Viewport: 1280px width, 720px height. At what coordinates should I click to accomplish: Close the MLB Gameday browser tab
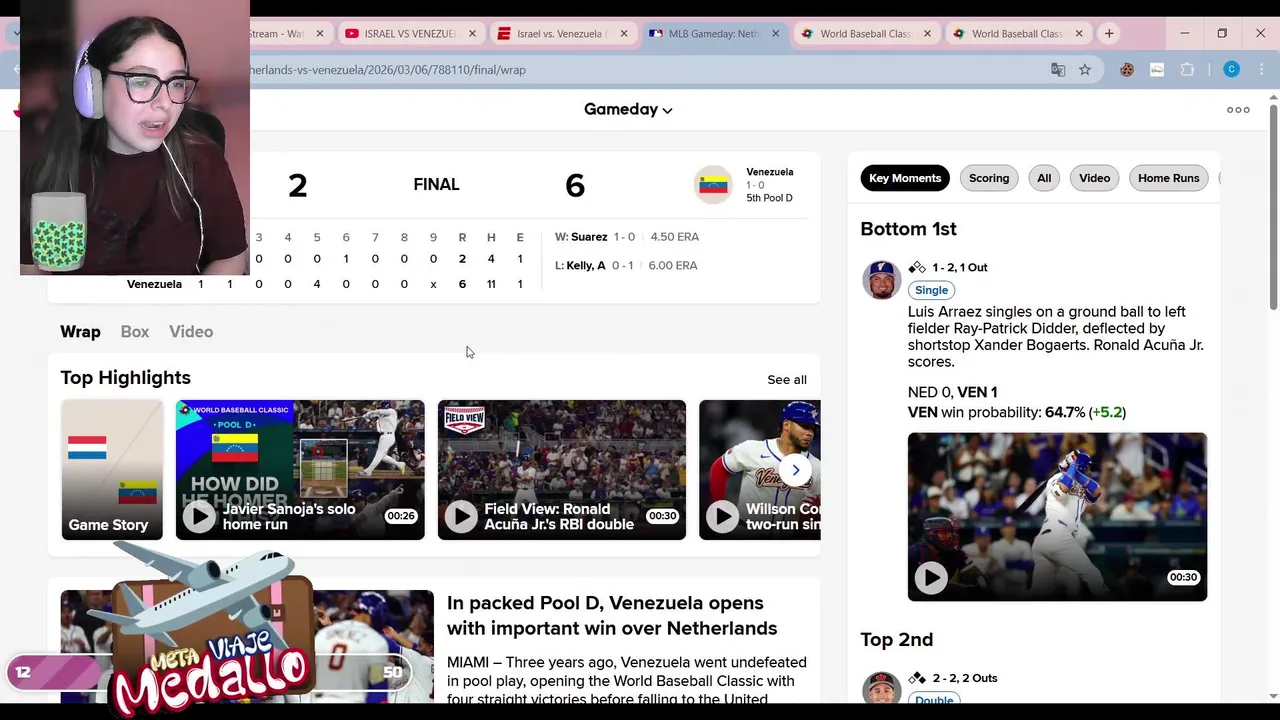[x=775, y=34]
